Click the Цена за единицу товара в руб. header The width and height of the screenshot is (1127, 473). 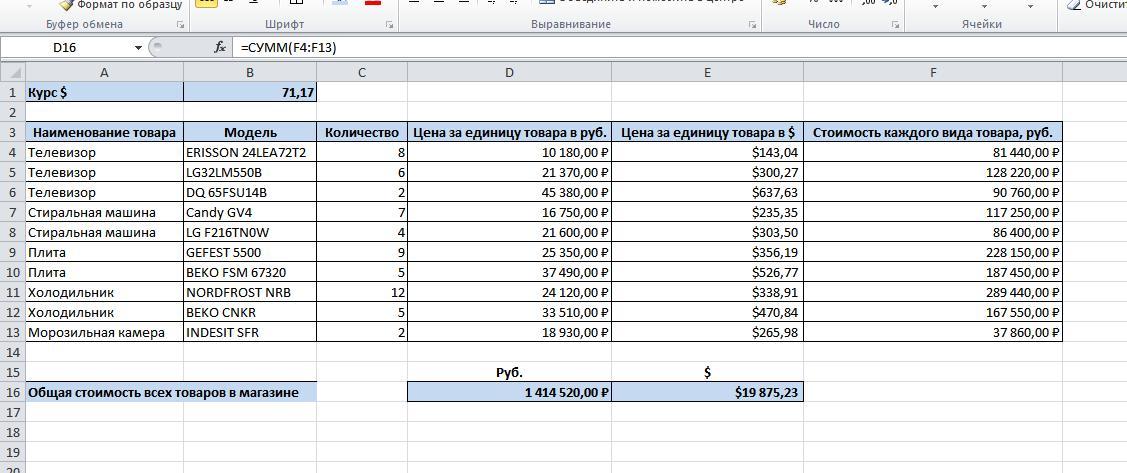pos(510,132)
